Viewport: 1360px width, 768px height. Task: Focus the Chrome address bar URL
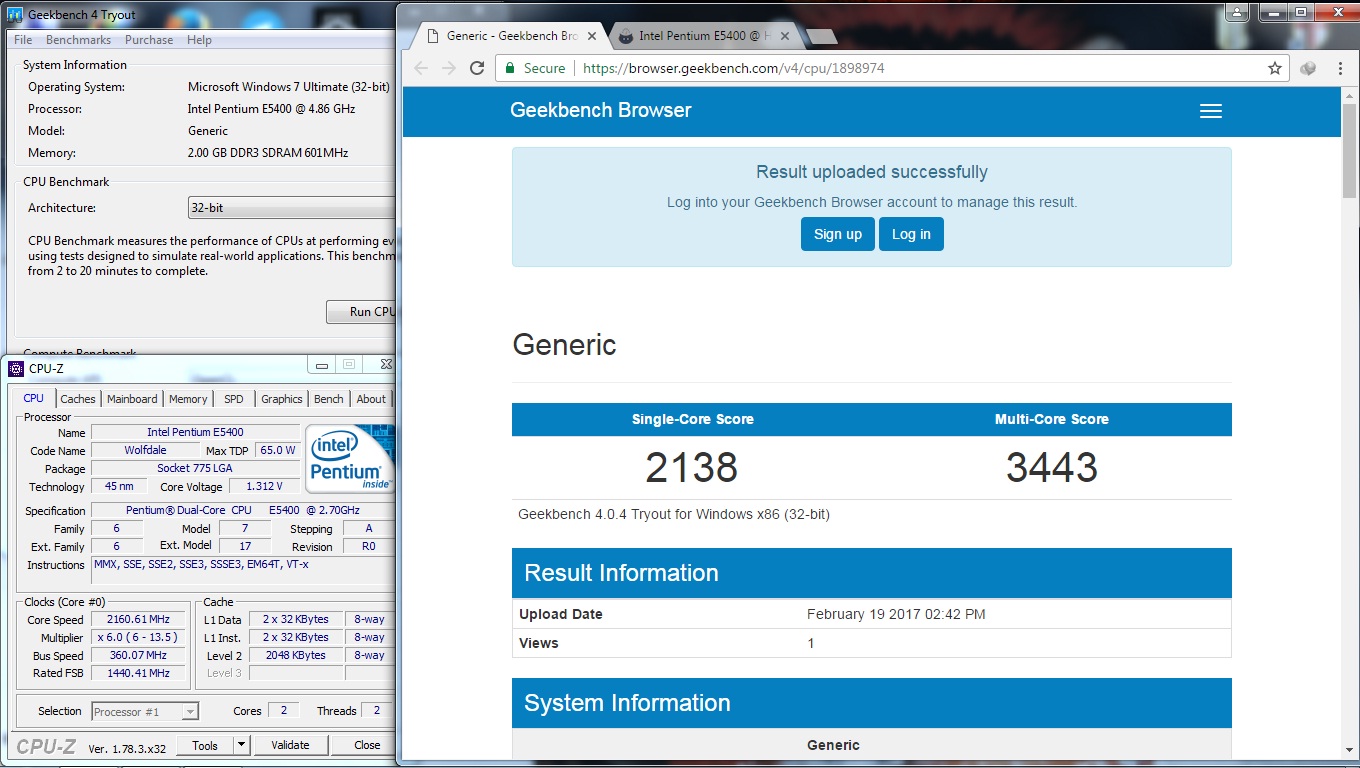click(733, 68)
